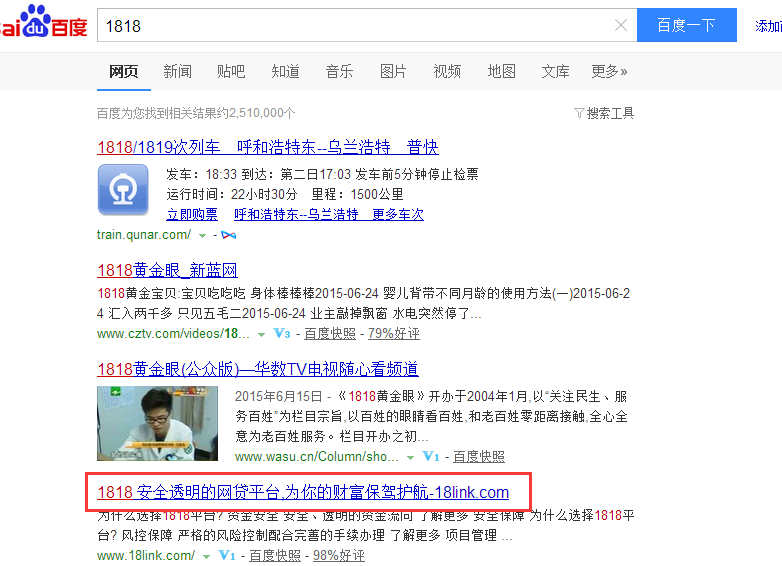Click the 1818黄金眼 video thumbnail
The image size is (782, 566).
pos(157,422)
